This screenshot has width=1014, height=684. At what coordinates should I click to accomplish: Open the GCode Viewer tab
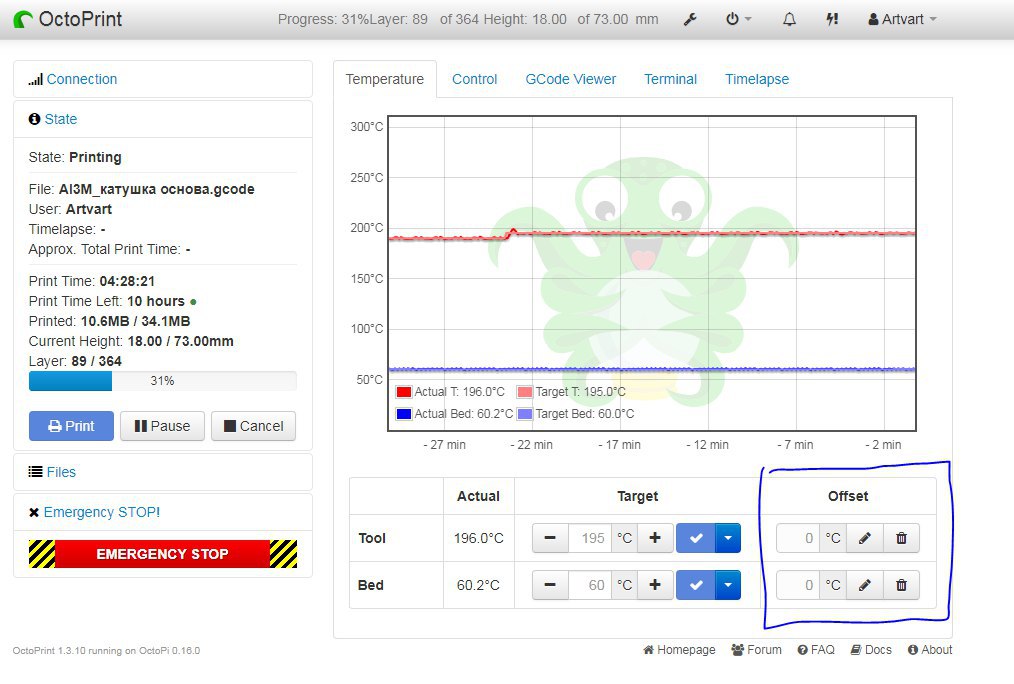point(570,79)
